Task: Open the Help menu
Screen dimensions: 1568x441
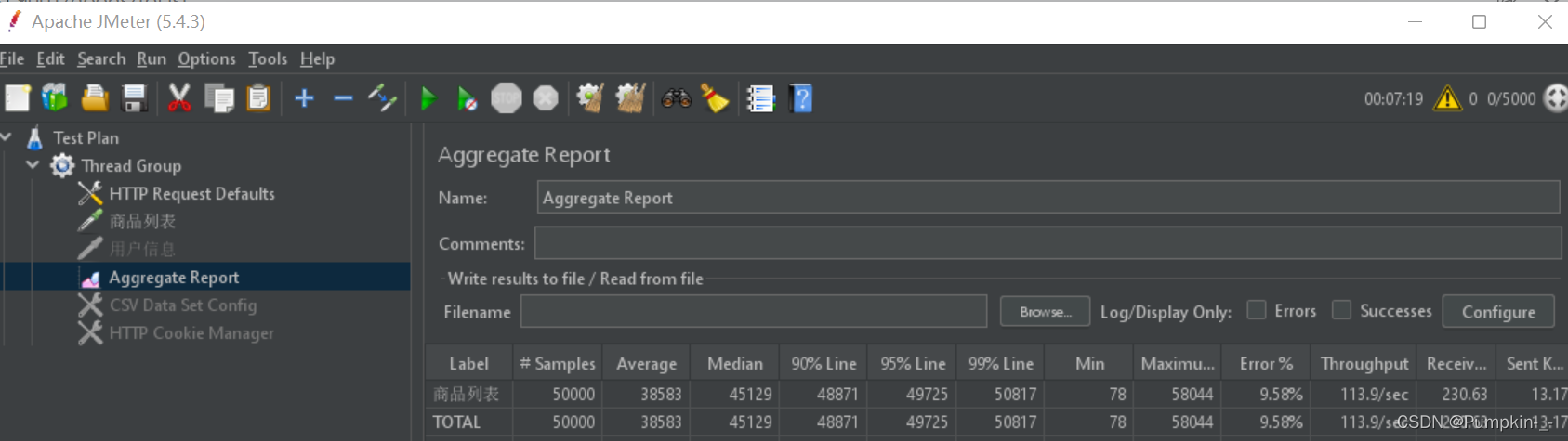Action: [317, 58]
